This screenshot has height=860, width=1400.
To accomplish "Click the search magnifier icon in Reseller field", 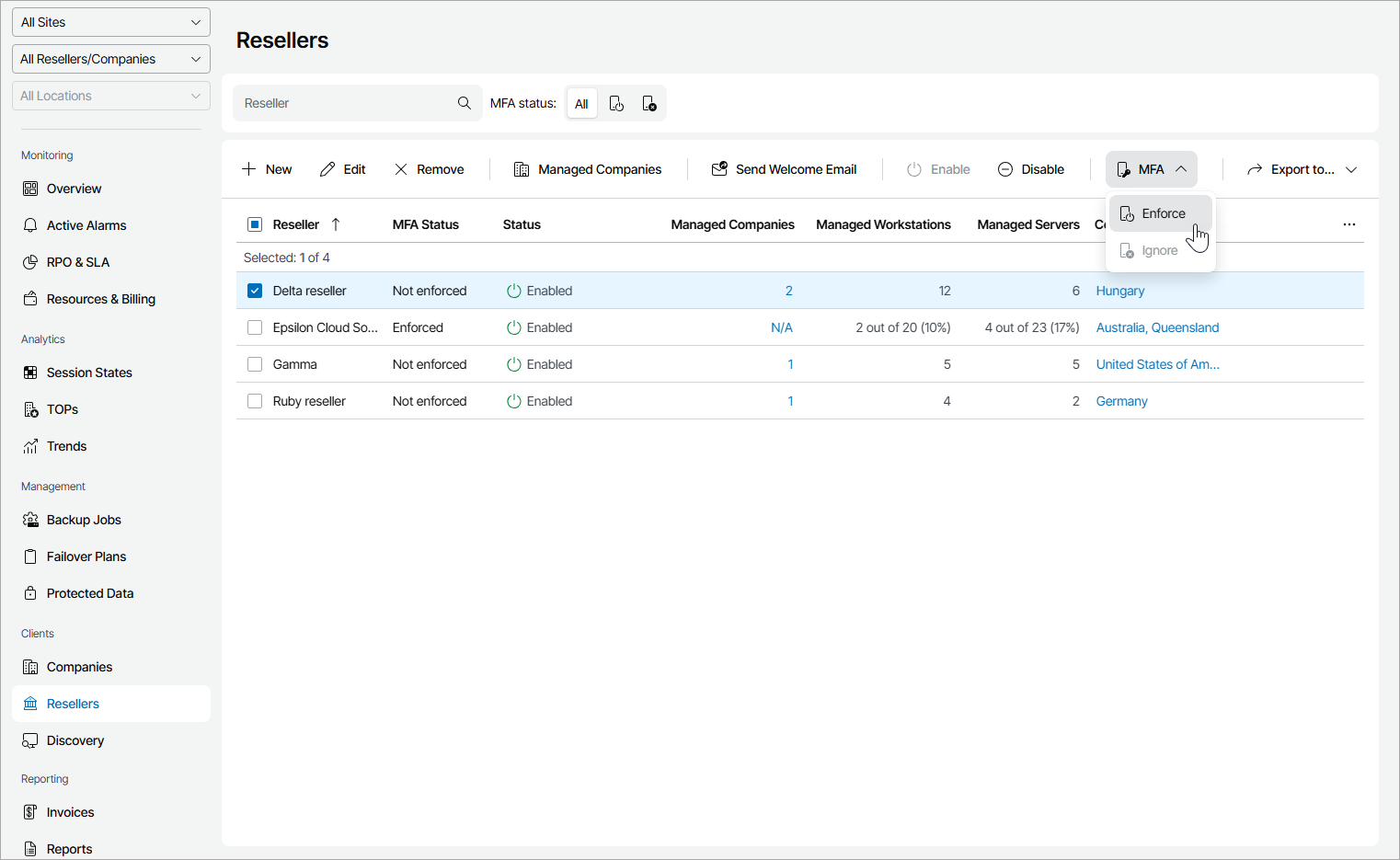I will tap(464, 103).
